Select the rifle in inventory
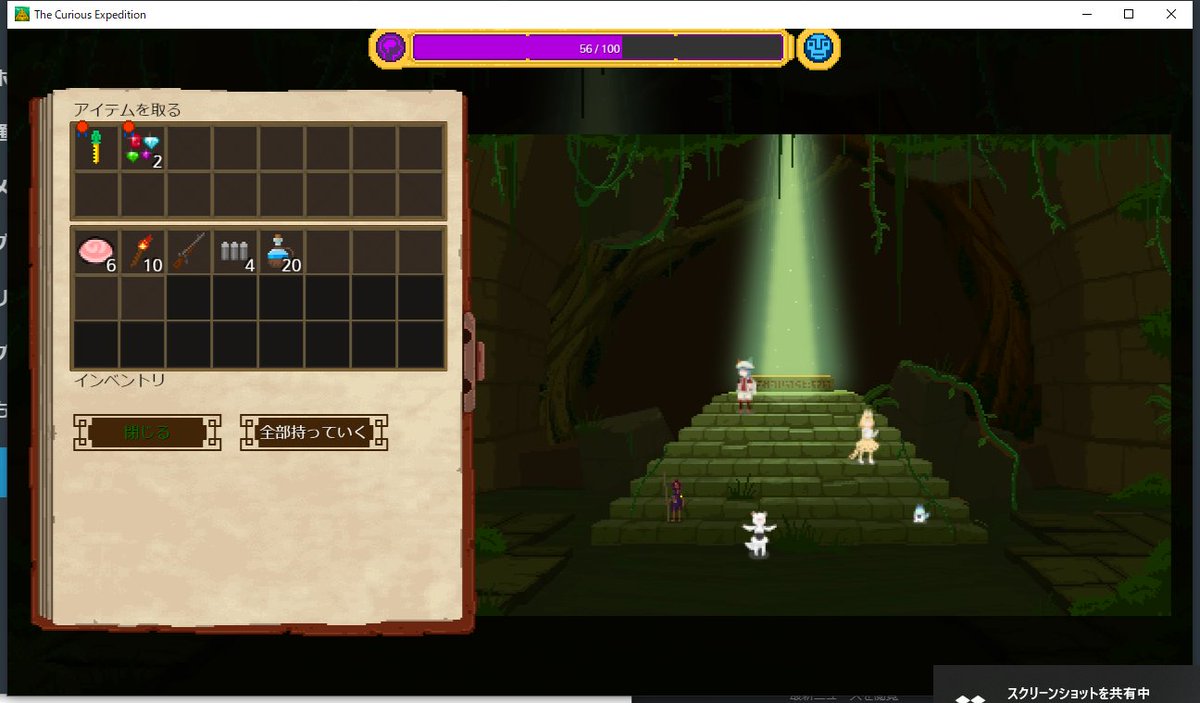The height and width of the screenshot is (703, 1200). (x=189, y=252)
